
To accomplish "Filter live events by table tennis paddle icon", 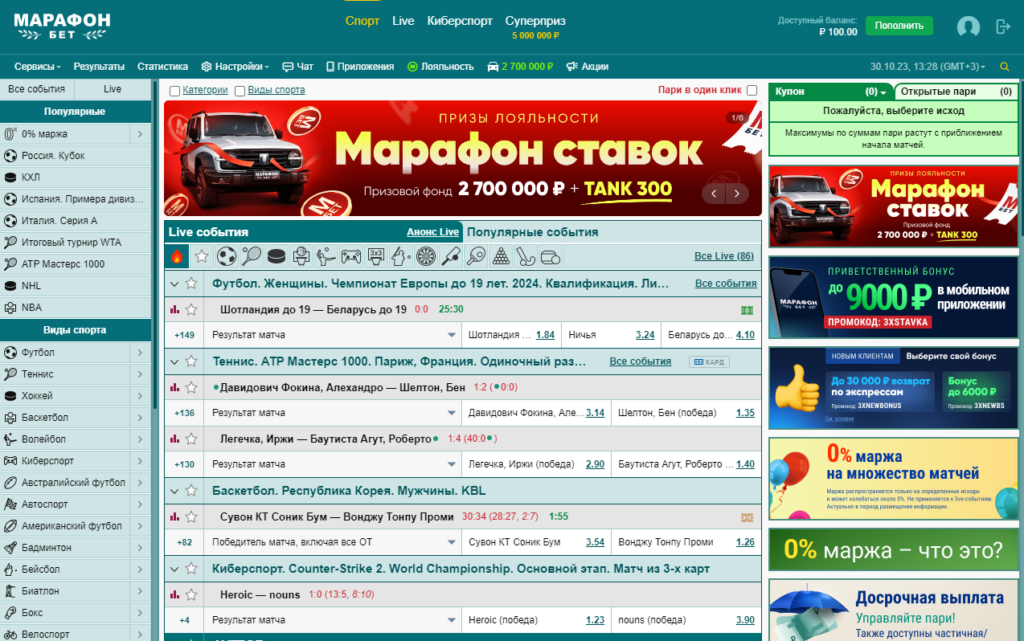I will [x=476, y=257].
